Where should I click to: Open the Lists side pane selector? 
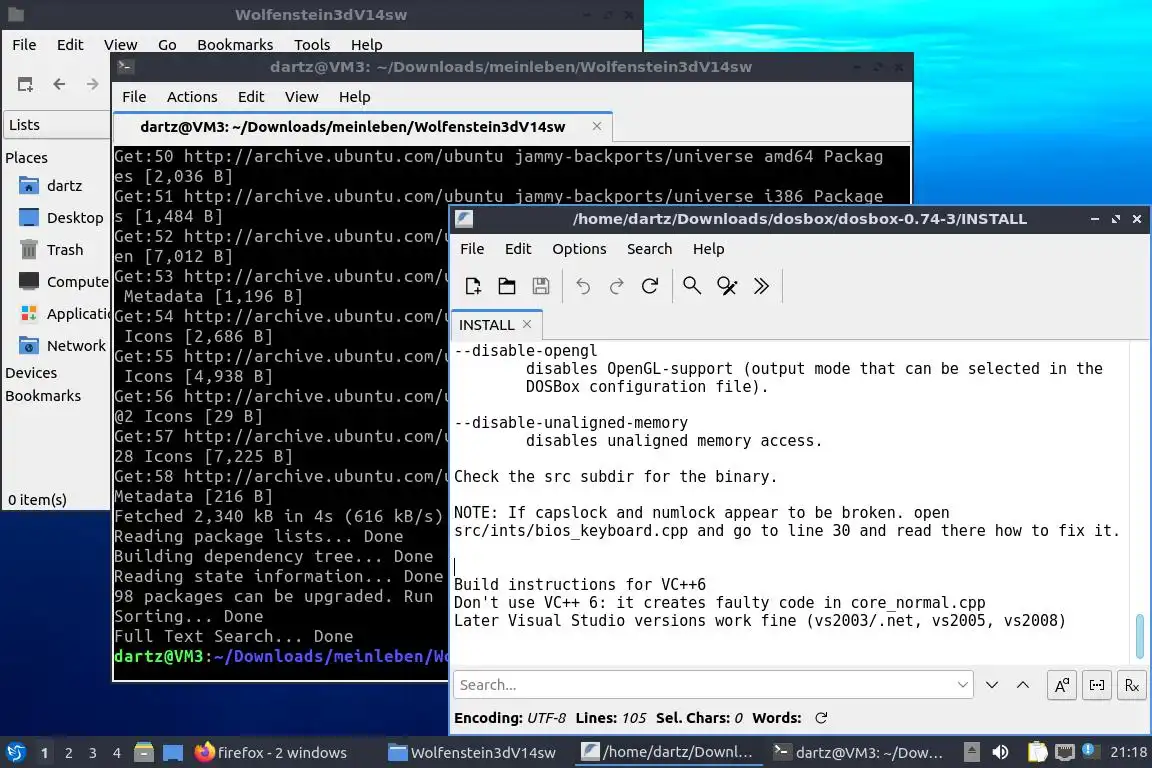click(x=57, y=125)
